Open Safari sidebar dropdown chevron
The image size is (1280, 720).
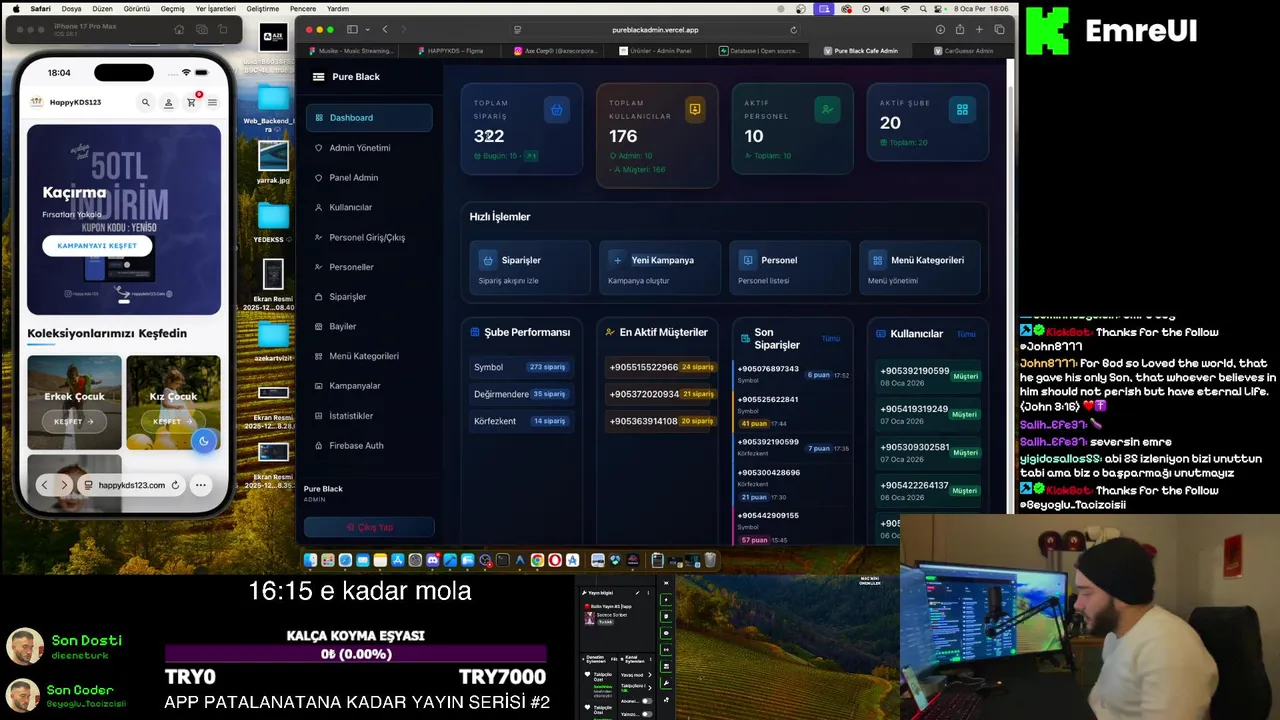pos(367,30)
